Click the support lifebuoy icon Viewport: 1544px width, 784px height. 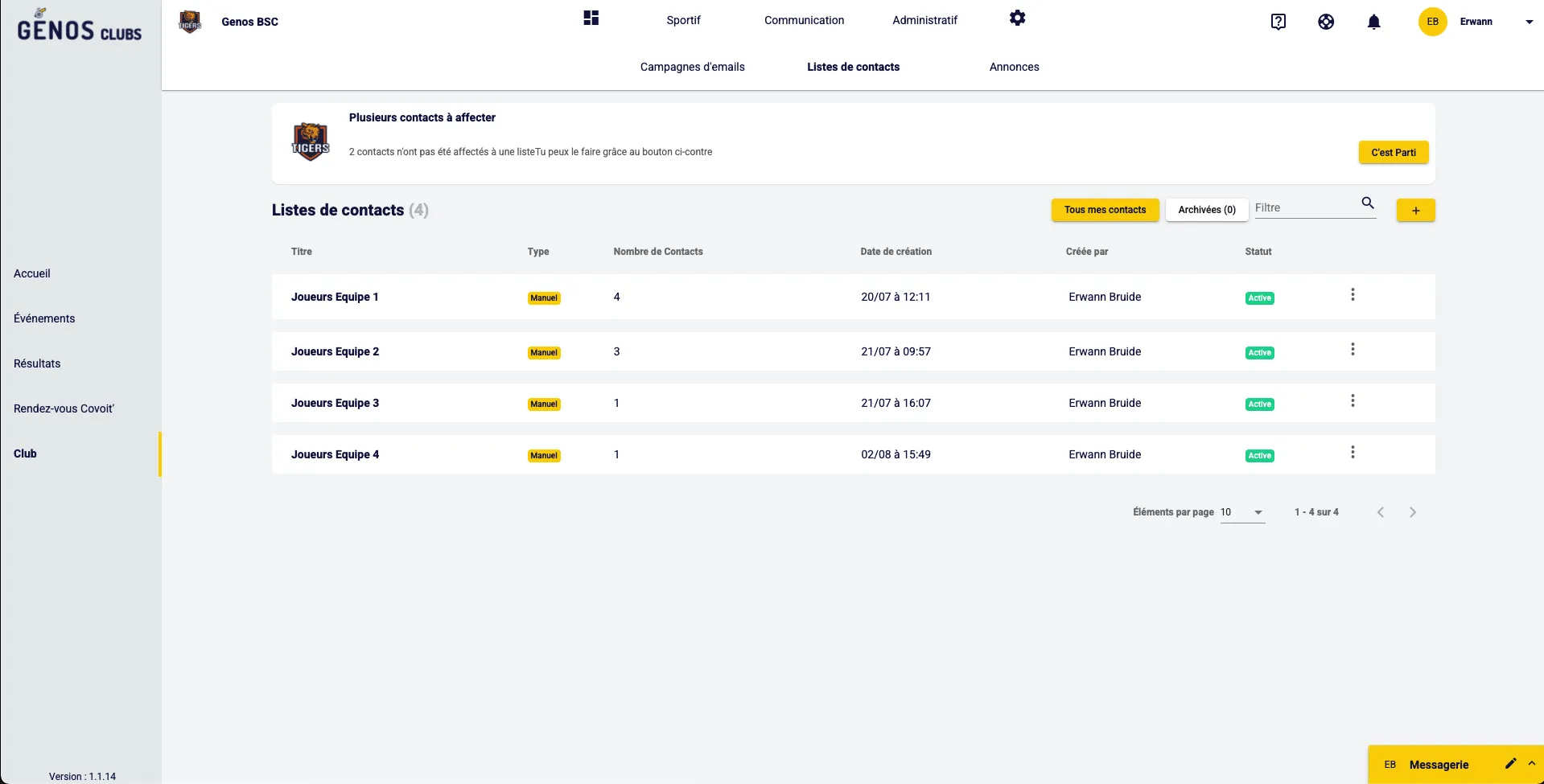point(1326,22)
